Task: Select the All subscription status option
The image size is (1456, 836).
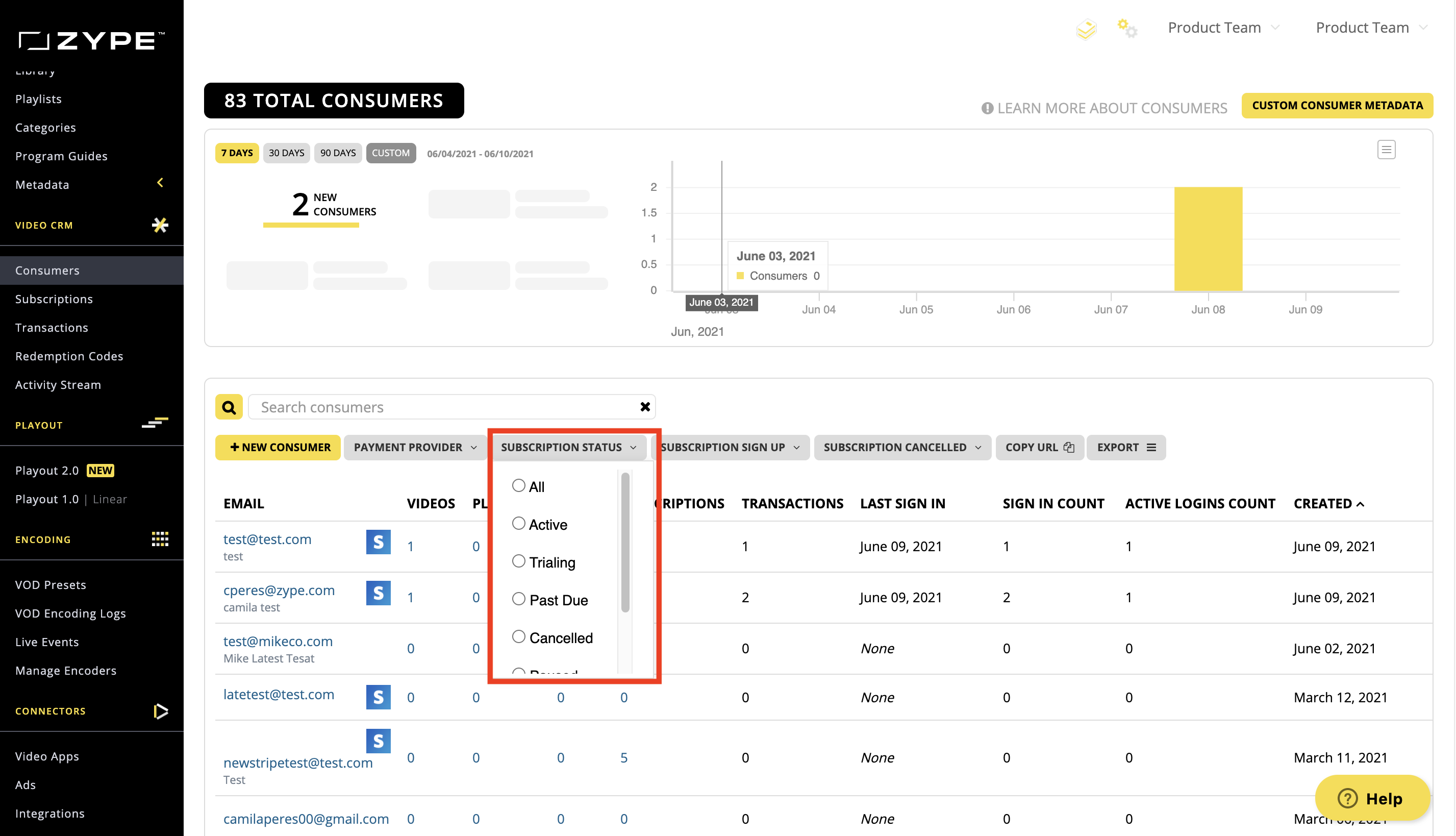Action: (x=519, y=485)
